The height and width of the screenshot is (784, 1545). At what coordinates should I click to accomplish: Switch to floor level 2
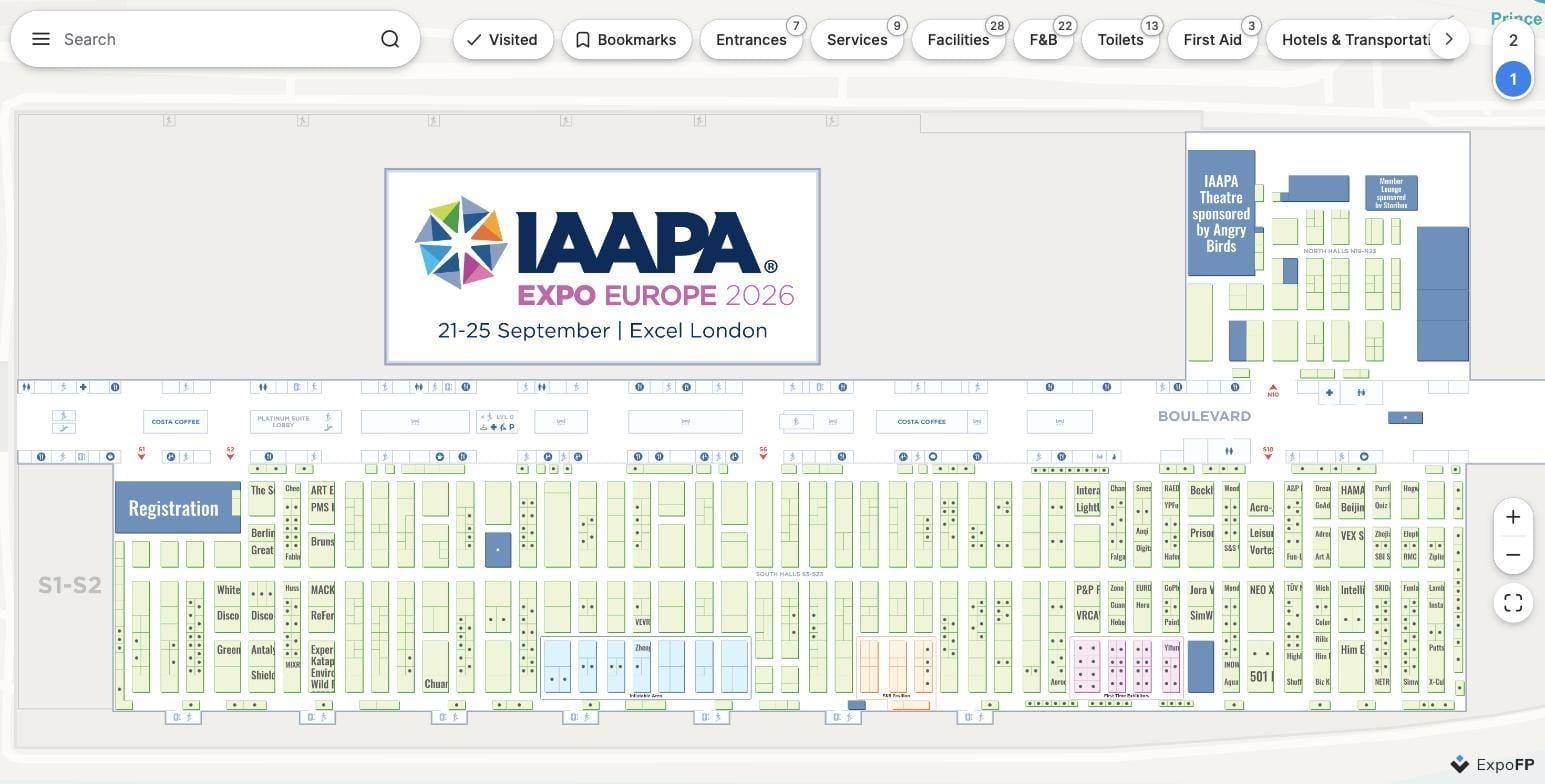pyautogui.click(x=1513, y=40)
